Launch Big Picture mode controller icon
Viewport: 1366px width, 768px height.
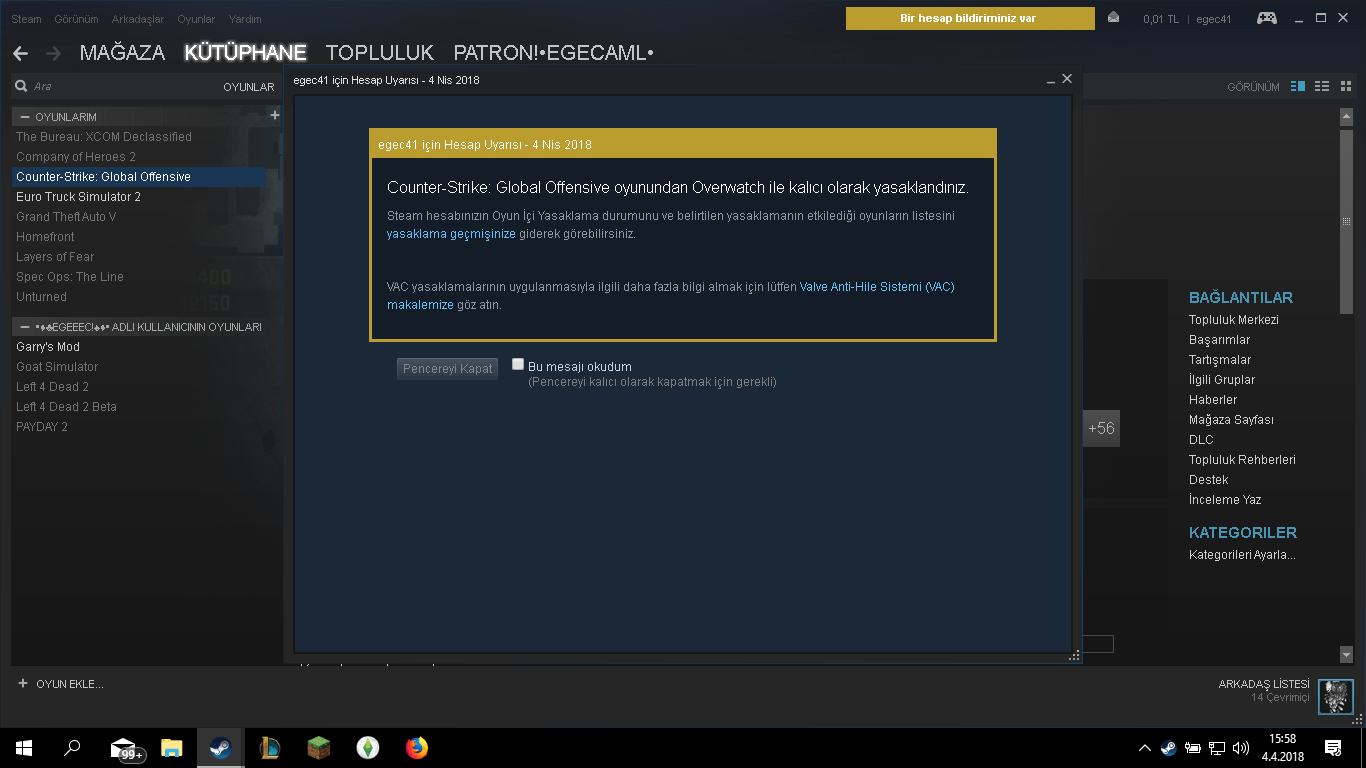[x=1266, y=18]
